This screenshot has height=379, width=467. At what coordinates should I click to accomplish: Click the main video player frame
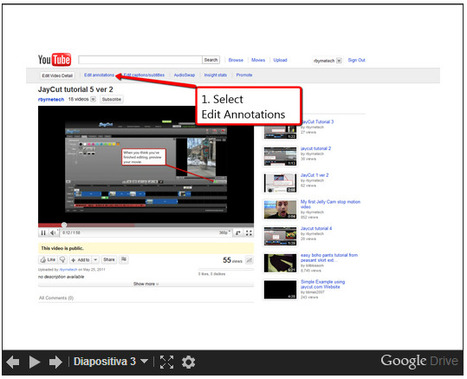(146, 164)
